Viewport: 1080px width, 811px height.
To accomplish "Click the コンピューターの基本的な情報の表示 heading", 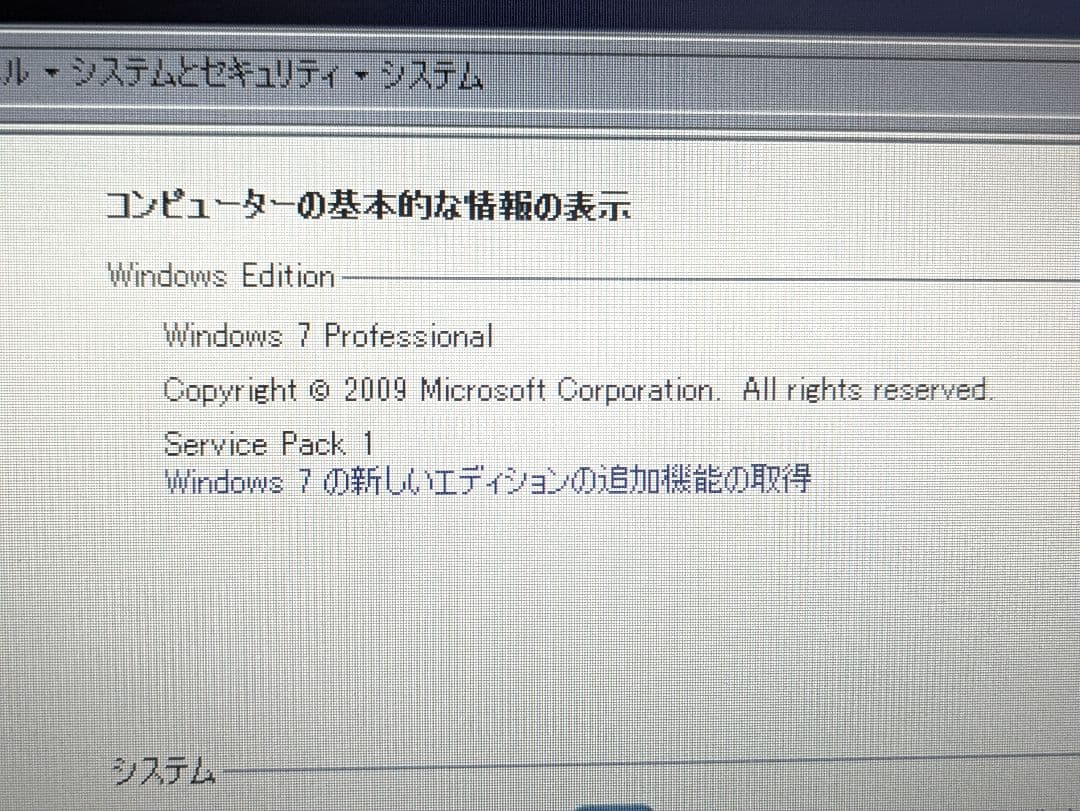I will [x=368, y=205].
